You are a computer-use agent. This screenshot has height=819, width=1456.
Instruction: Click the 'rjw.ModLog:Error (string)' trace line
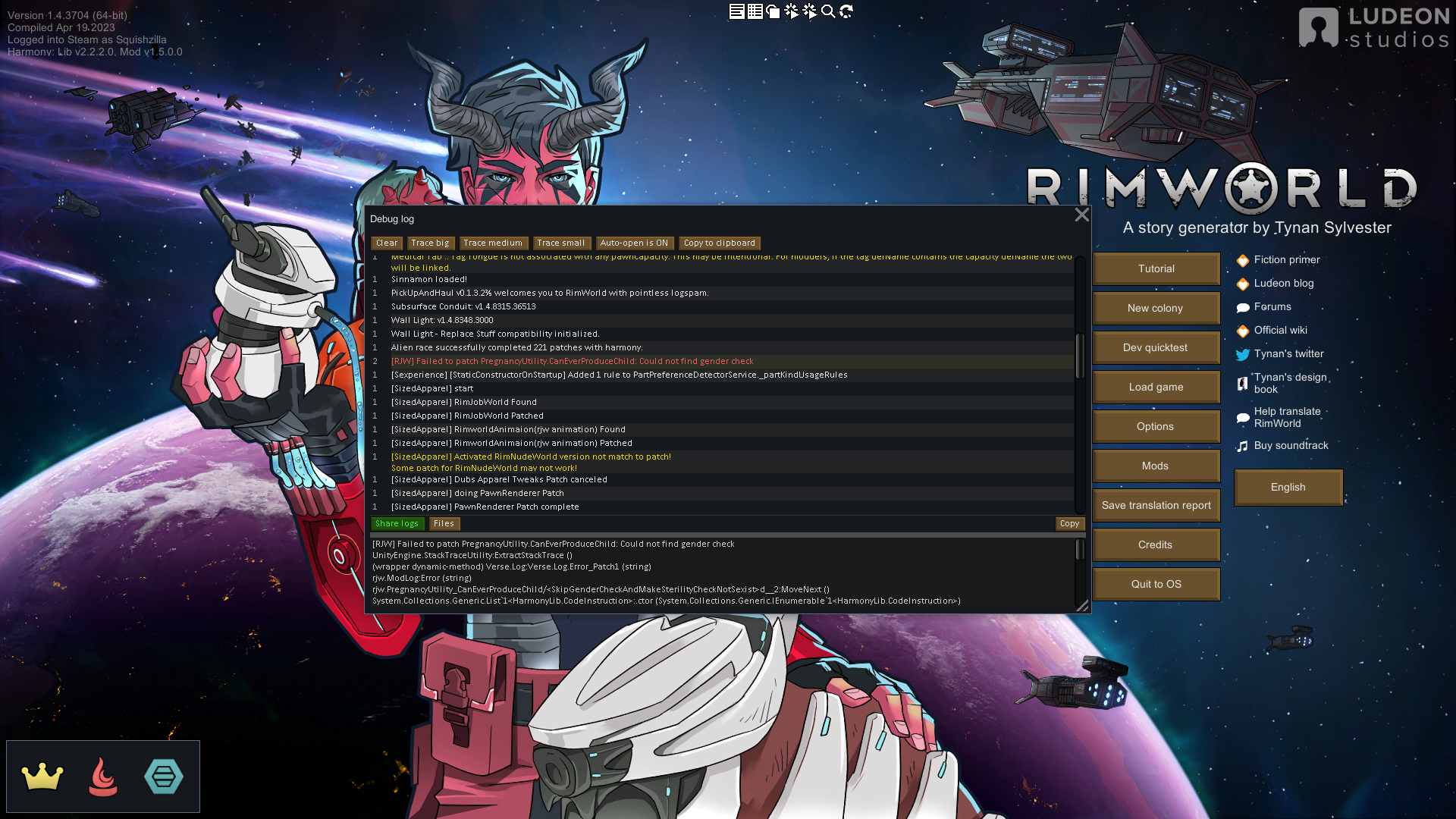pos(422,579)
